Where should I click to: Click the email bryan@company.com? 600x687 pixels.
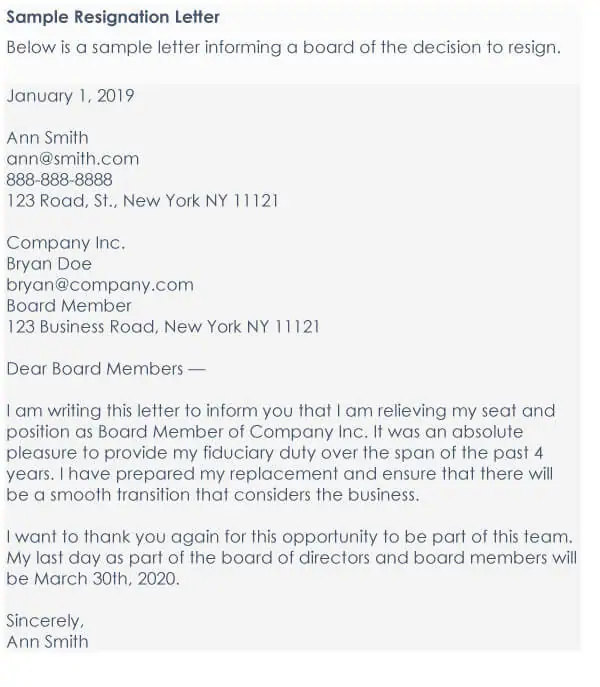coord(100,285)
